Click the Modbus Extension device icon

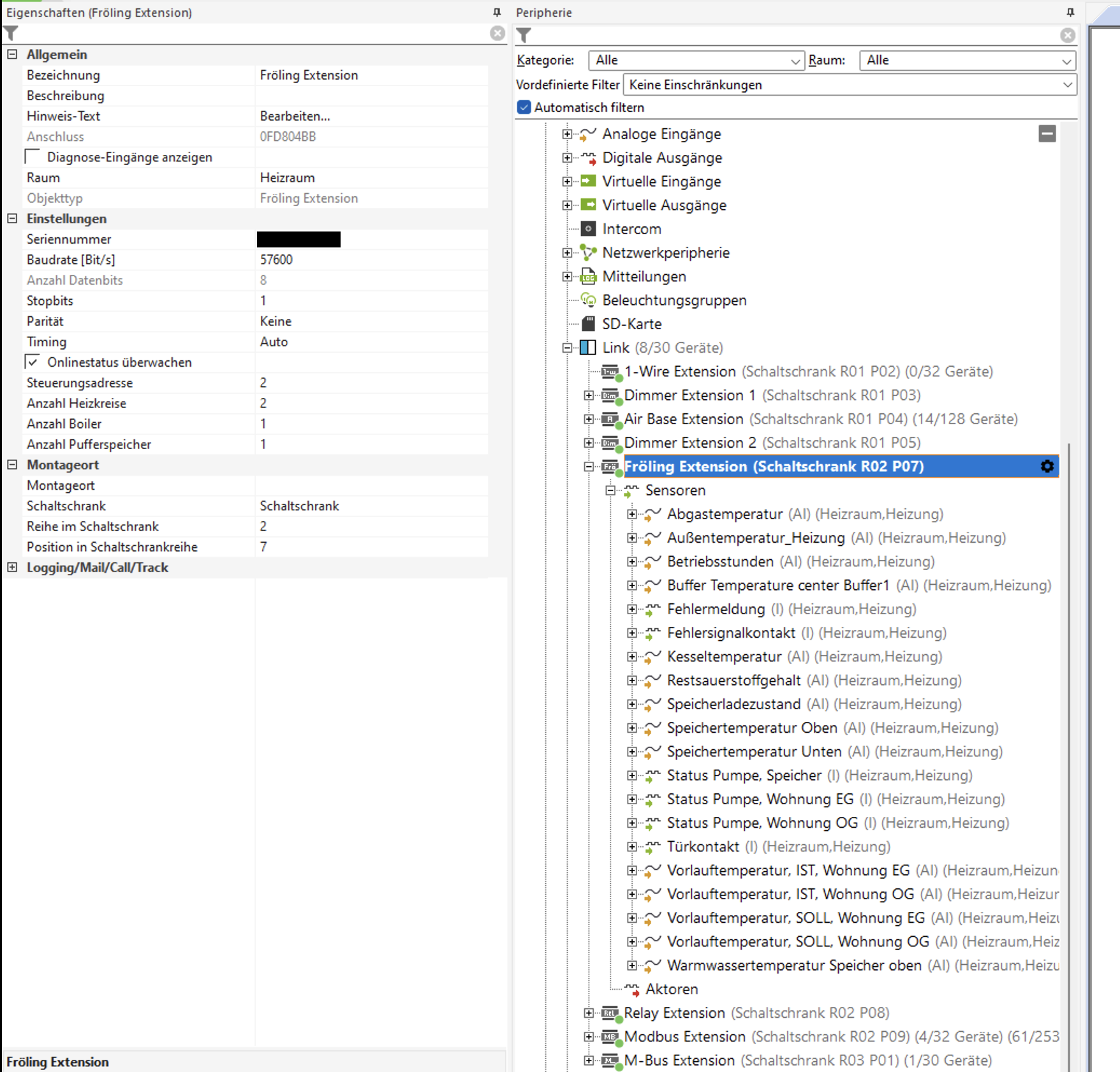[610, 1037]
